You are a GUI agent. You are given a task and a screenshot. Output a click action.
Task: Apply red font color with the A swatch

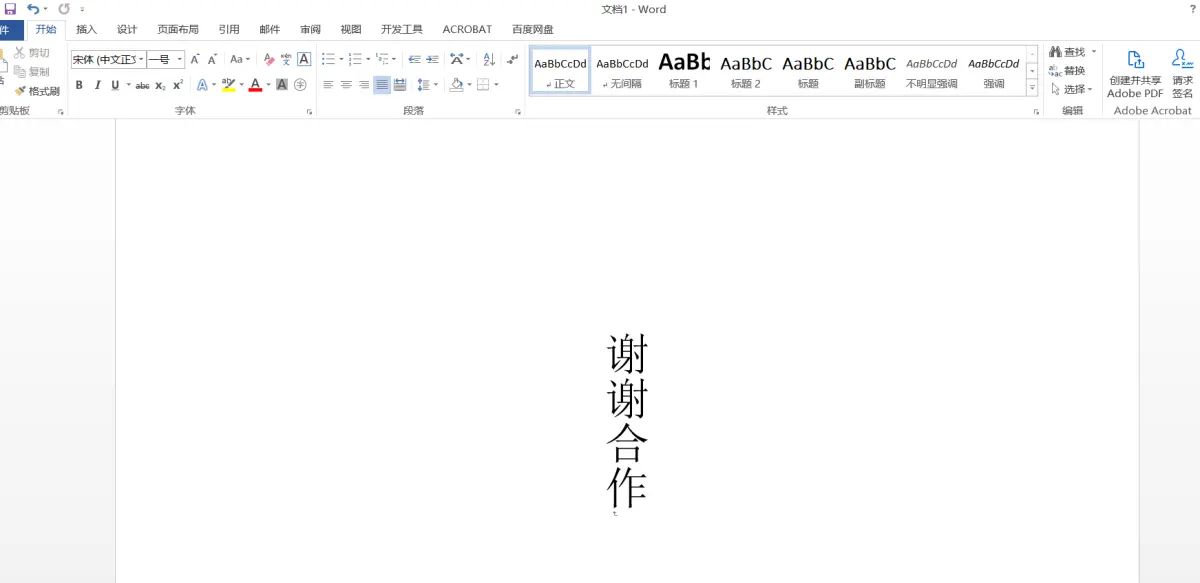[x=256, y=84]
